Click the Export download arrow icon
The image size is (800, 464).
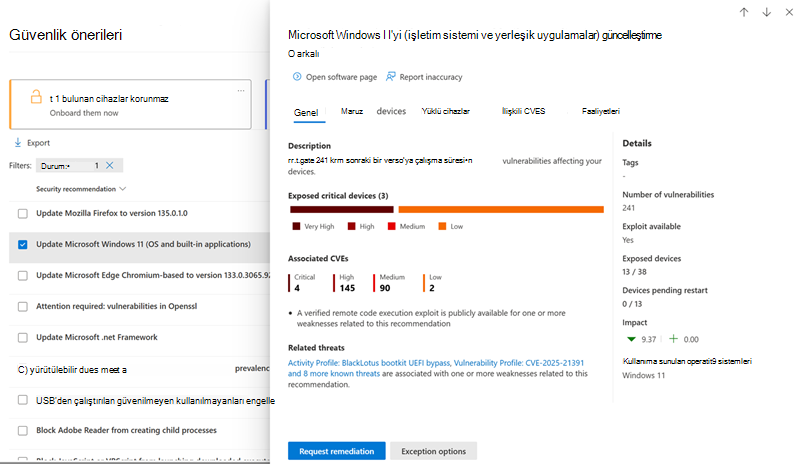click(x=18, y=142)
